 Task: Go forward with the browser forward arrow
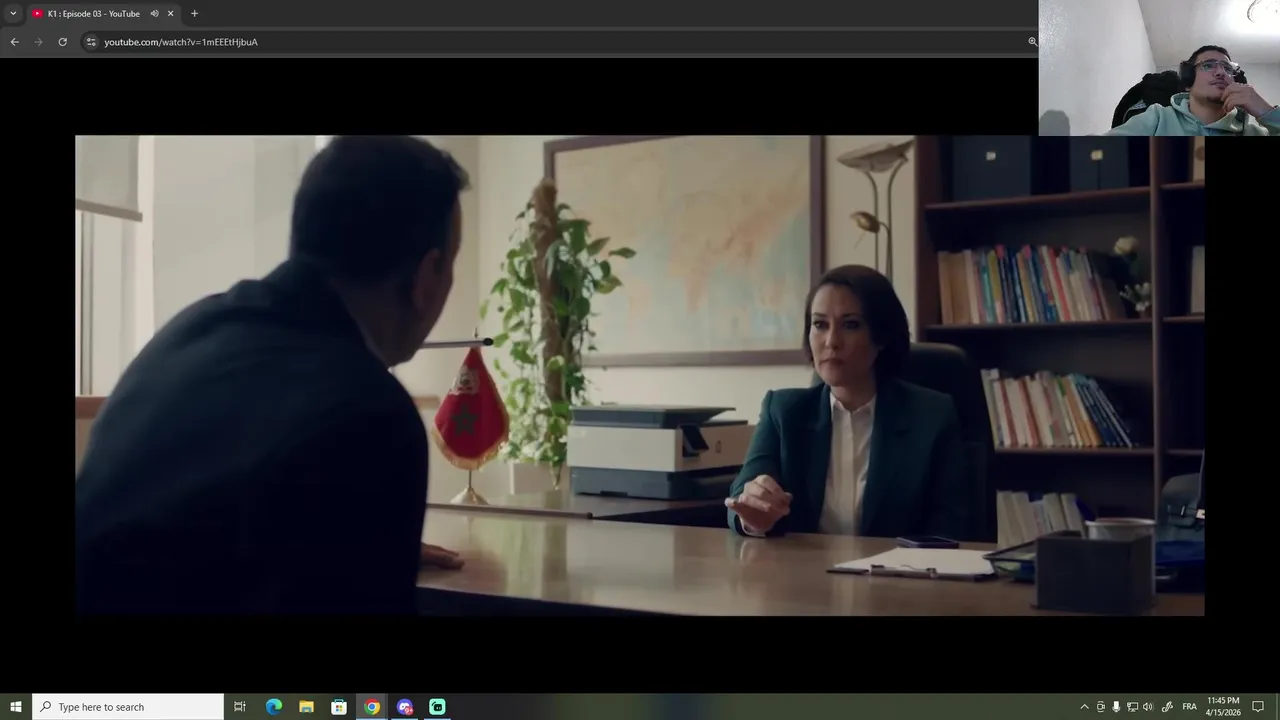38,42
